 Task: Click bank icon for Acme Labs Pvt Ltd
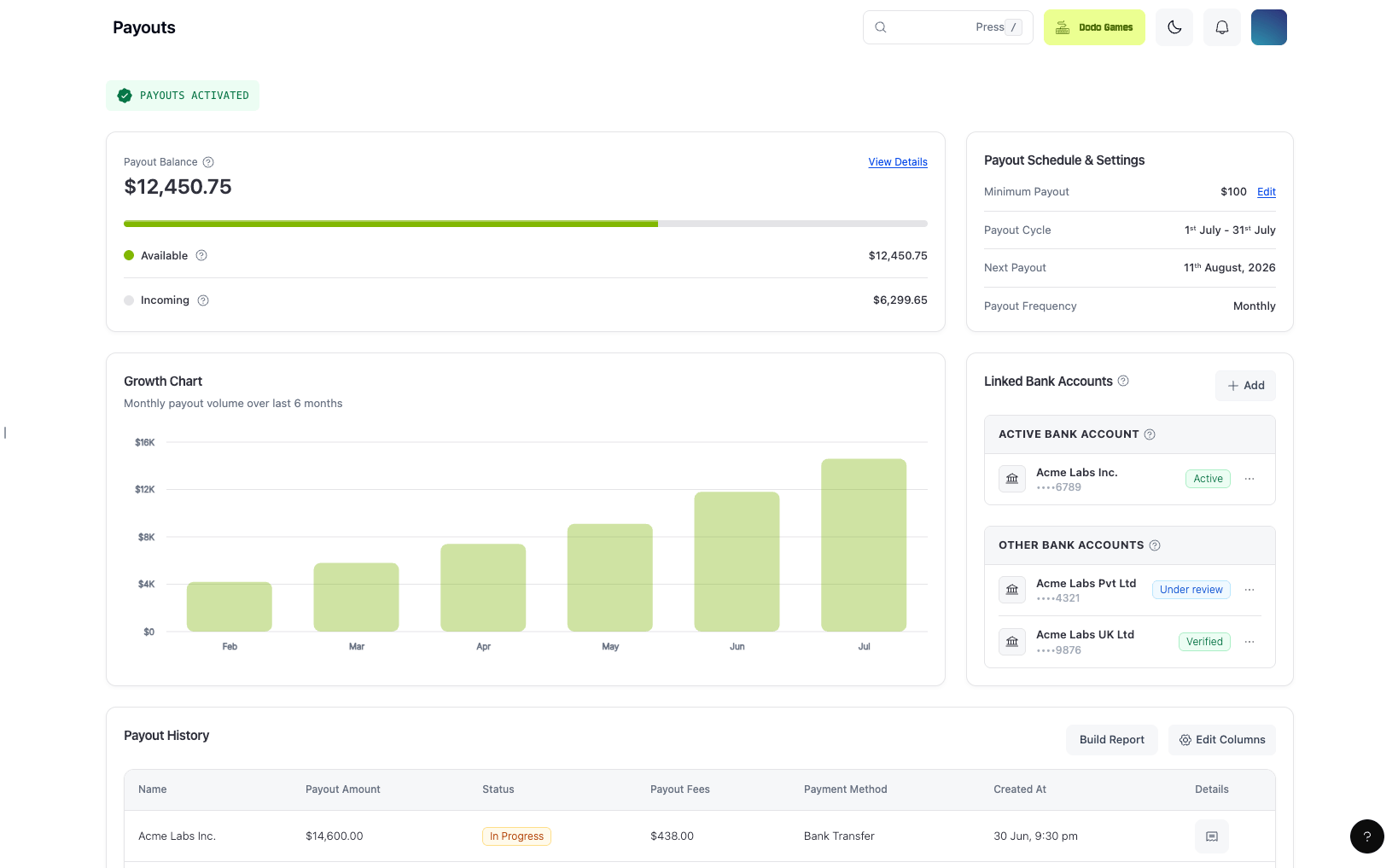pos(1012,590)
